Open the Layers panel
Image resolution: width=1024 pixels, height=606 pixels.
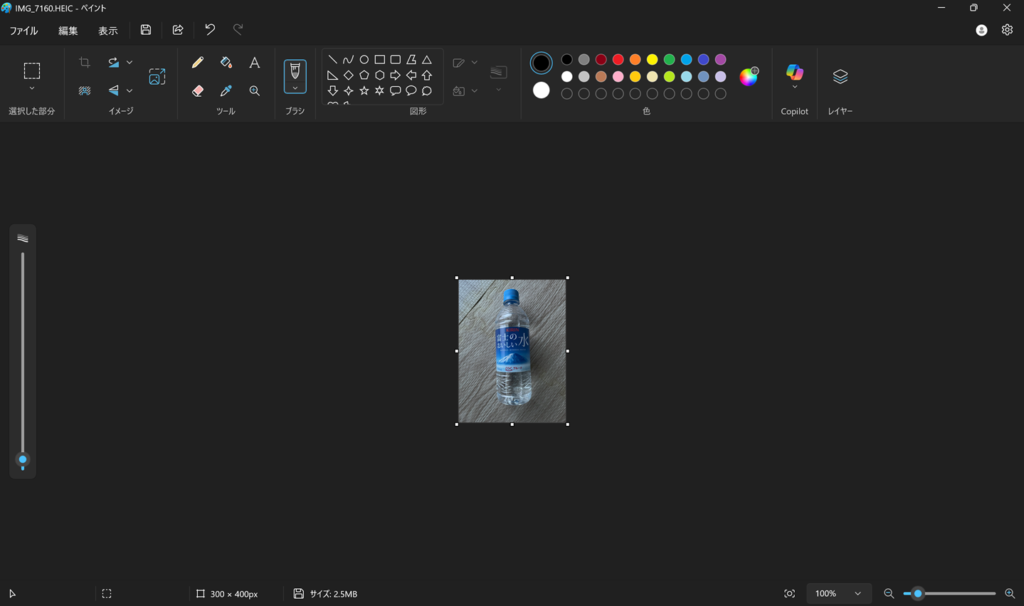click(840, 76)
